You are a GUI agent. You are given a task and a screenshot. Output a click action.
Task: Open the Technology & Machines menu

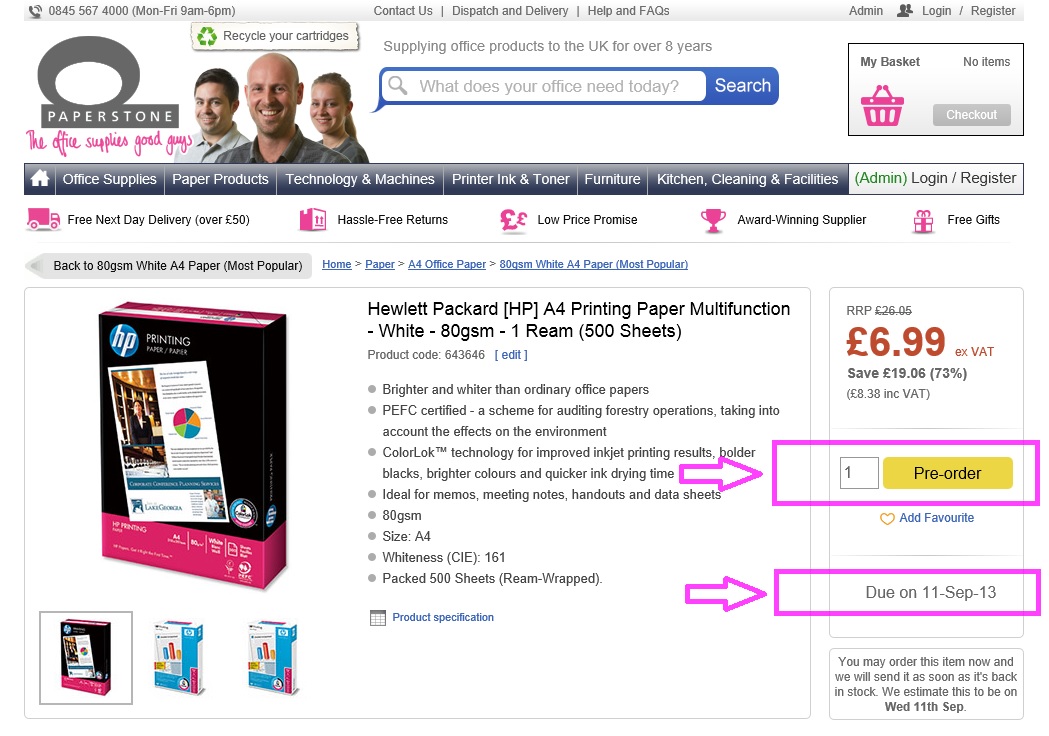(360, 179)
